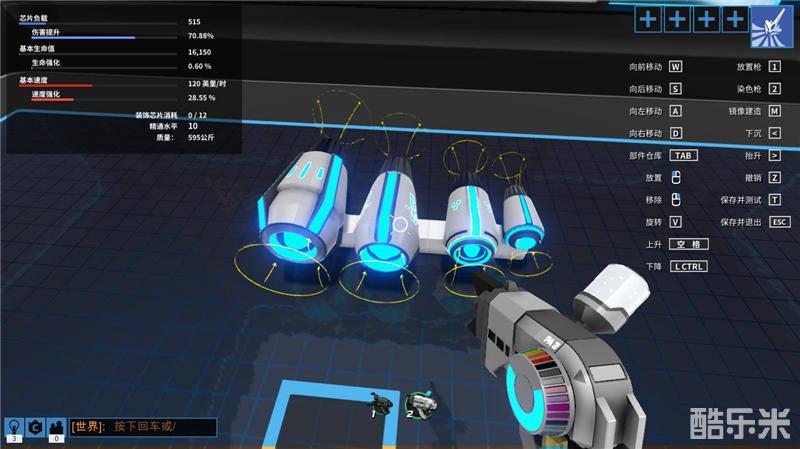Click the 1 key beside 放置枪
This screenshot has height=449, width=800.
[774, 67]
